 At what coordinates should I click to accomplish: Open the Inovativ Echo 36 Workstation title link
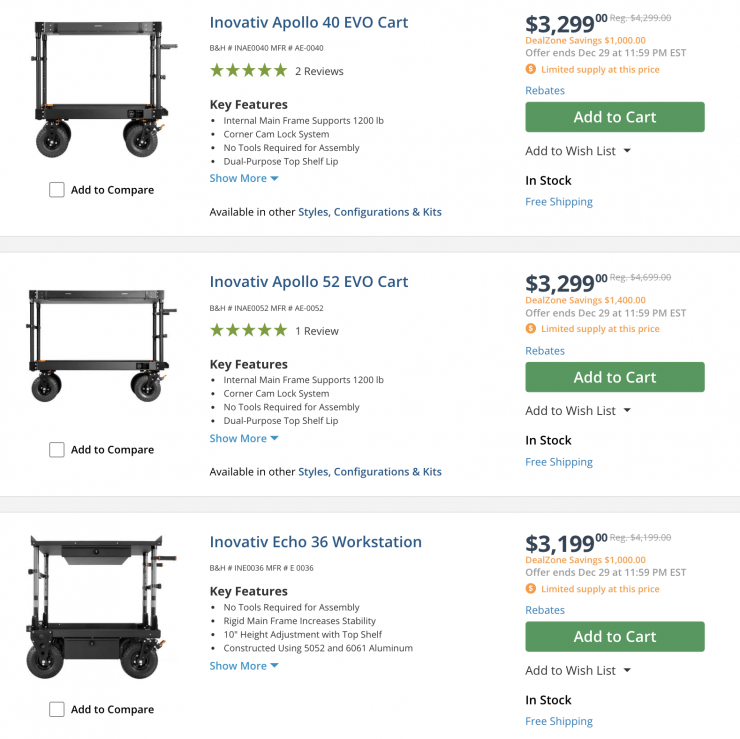(315, 542)
